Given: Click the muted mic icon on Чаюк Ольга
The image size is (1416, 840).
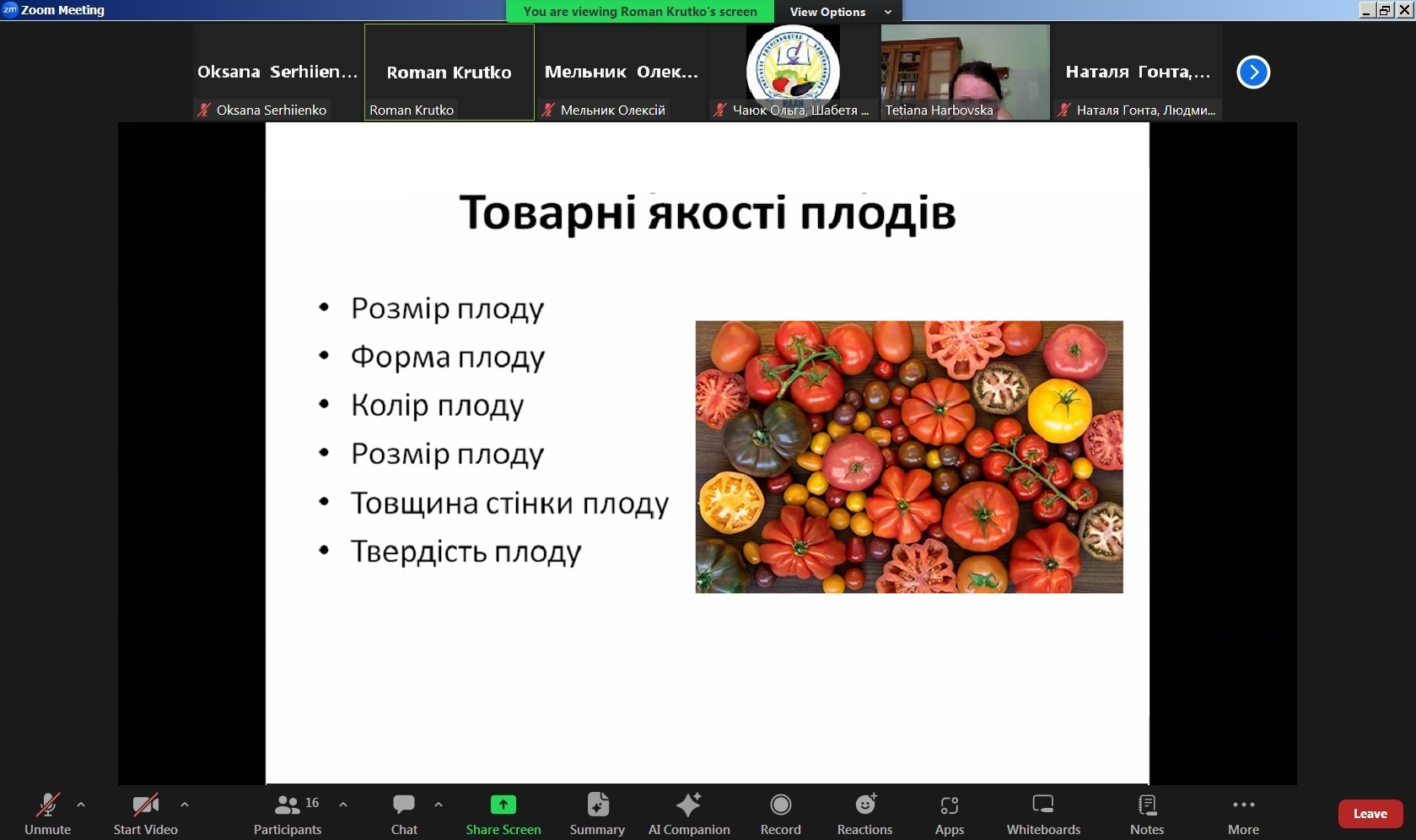Looking at the screenshot, I should 720,110.
